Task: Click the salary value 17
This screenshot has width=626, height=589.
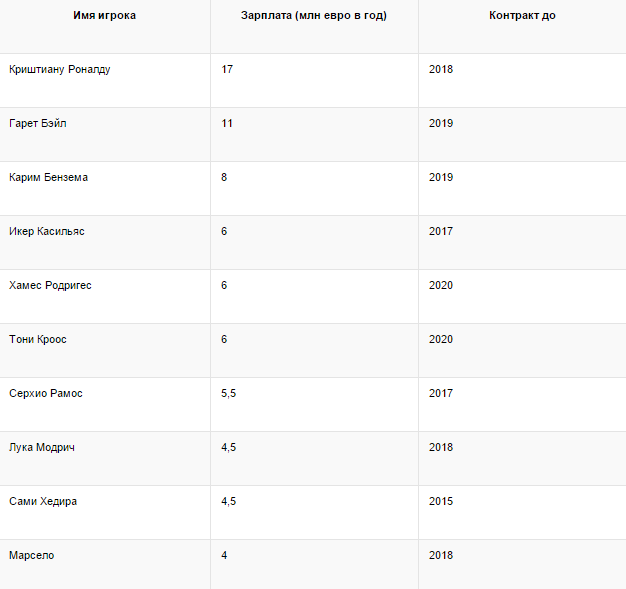Action: (x=227, y=70)
